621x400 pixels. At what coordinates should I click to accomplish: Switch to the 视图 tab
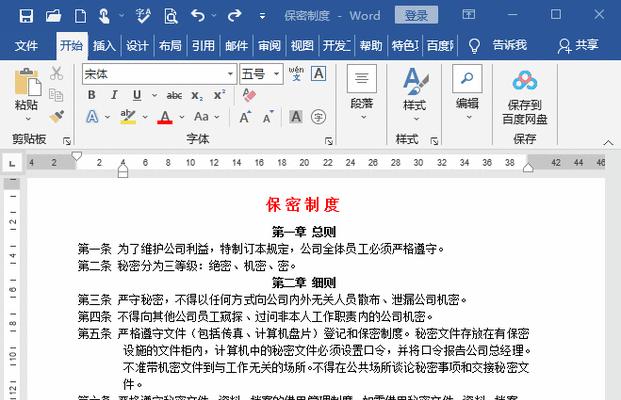coord(302,46)
